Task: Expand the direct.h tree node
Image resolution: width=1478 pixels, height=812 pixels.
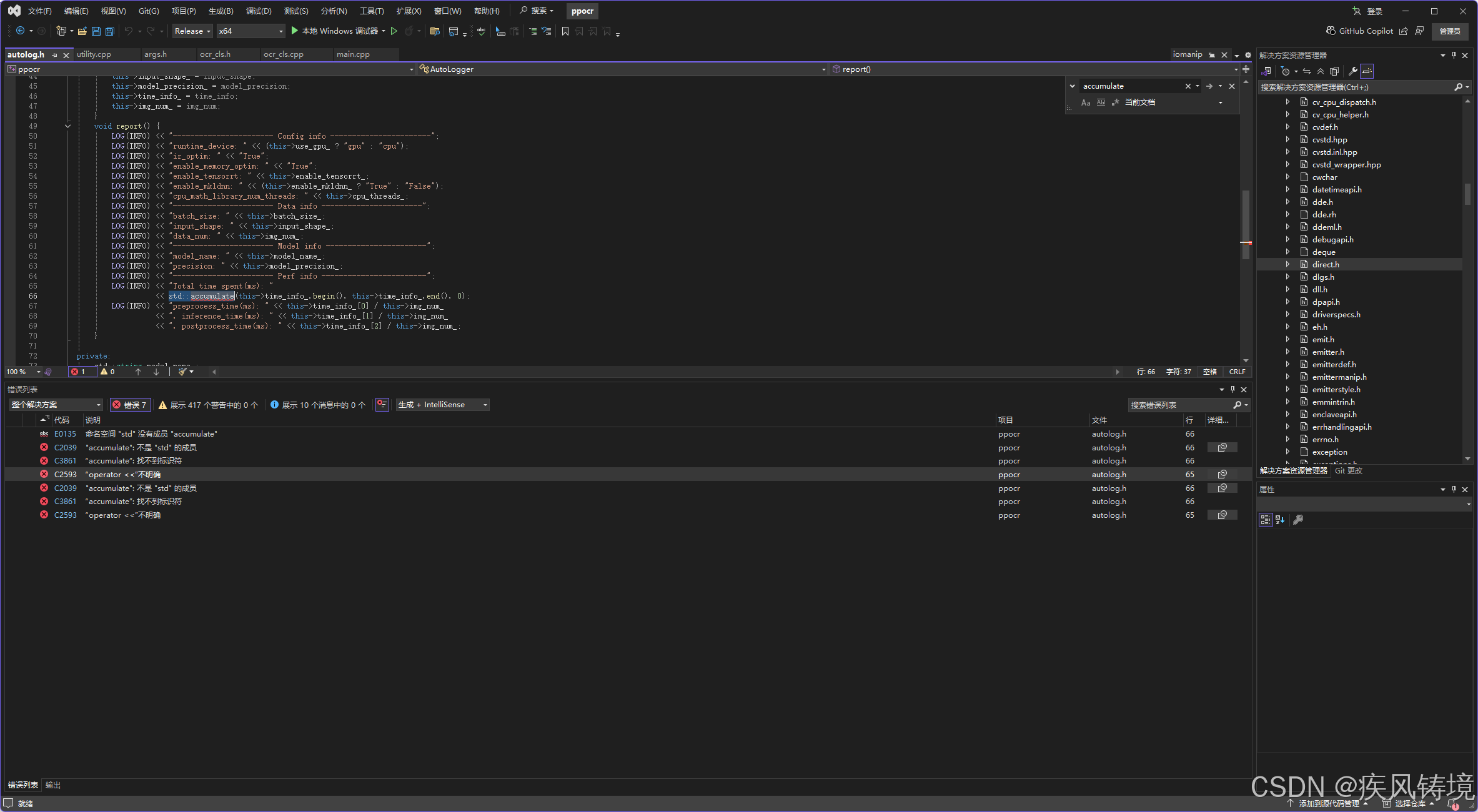Action: [1287, 265]
